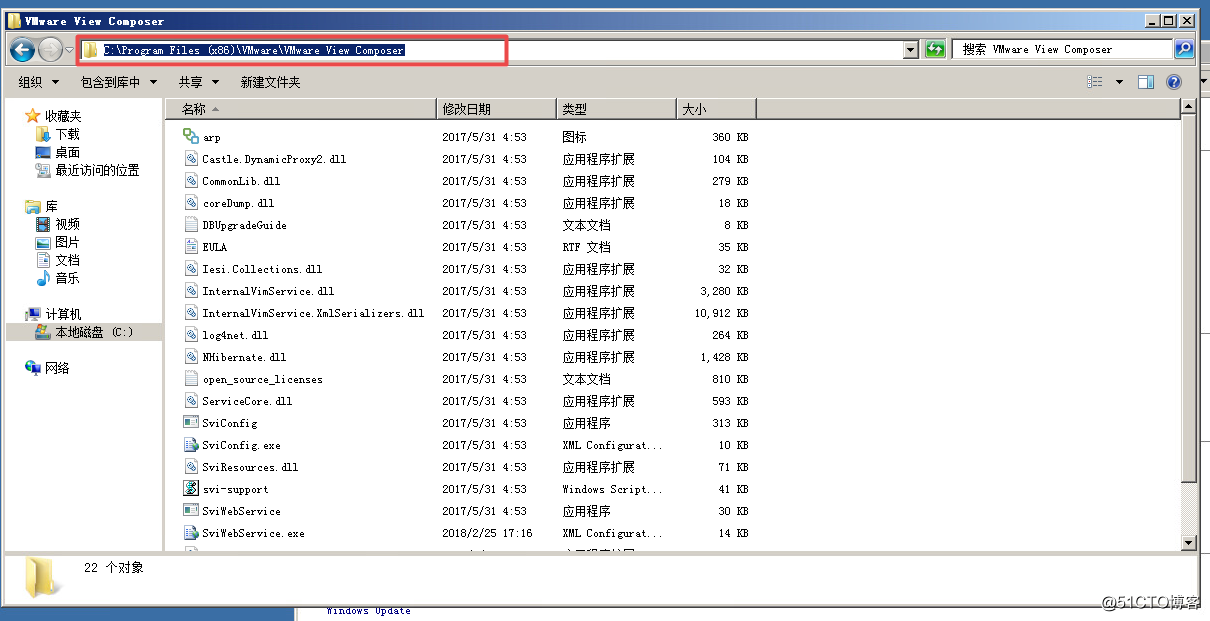Click the Windows Script type cell
Screen dimensions: 1210x621
[612, 489]
